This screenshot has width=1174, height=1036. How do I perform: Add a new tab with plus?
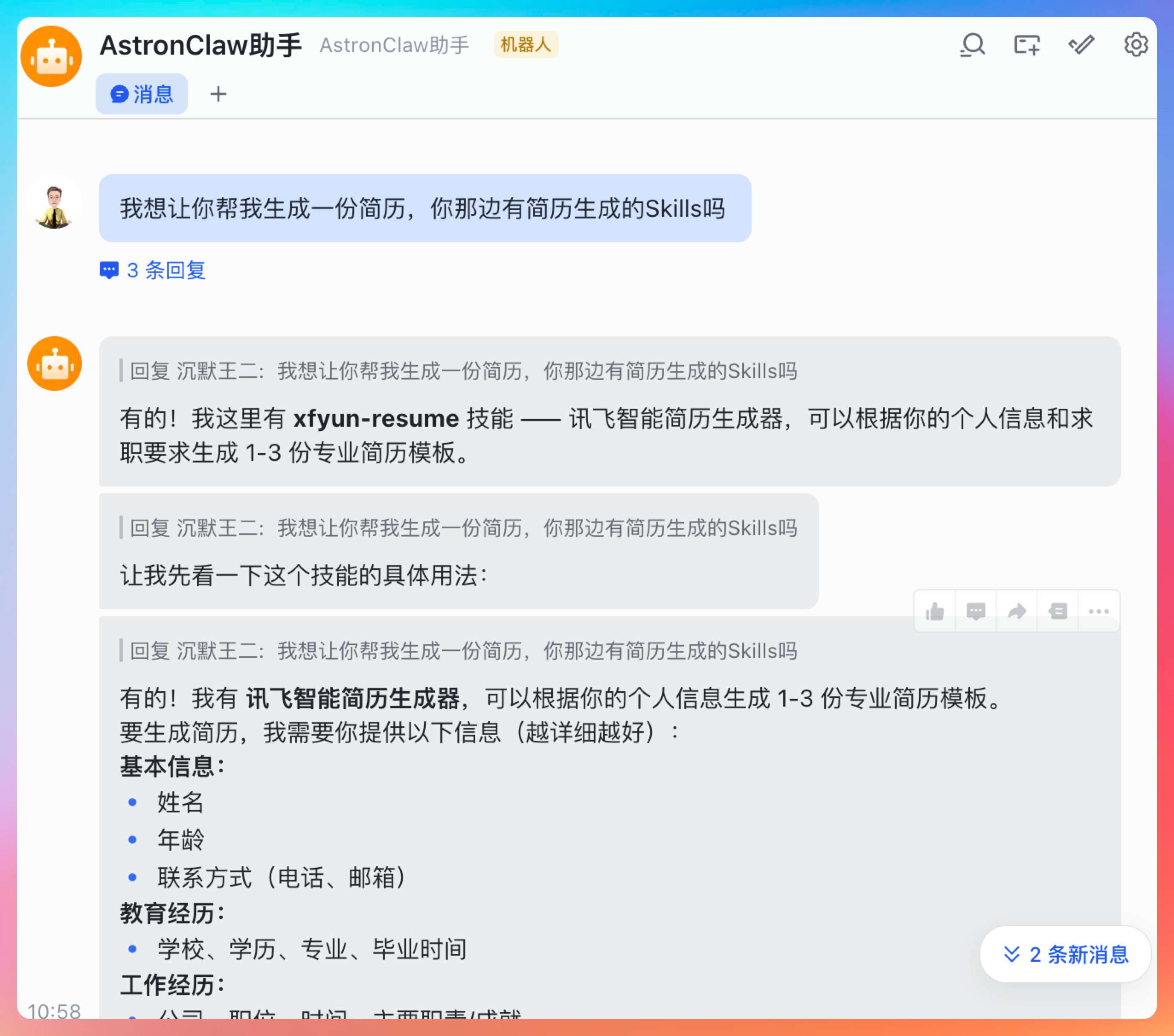(x=218, y=94)
